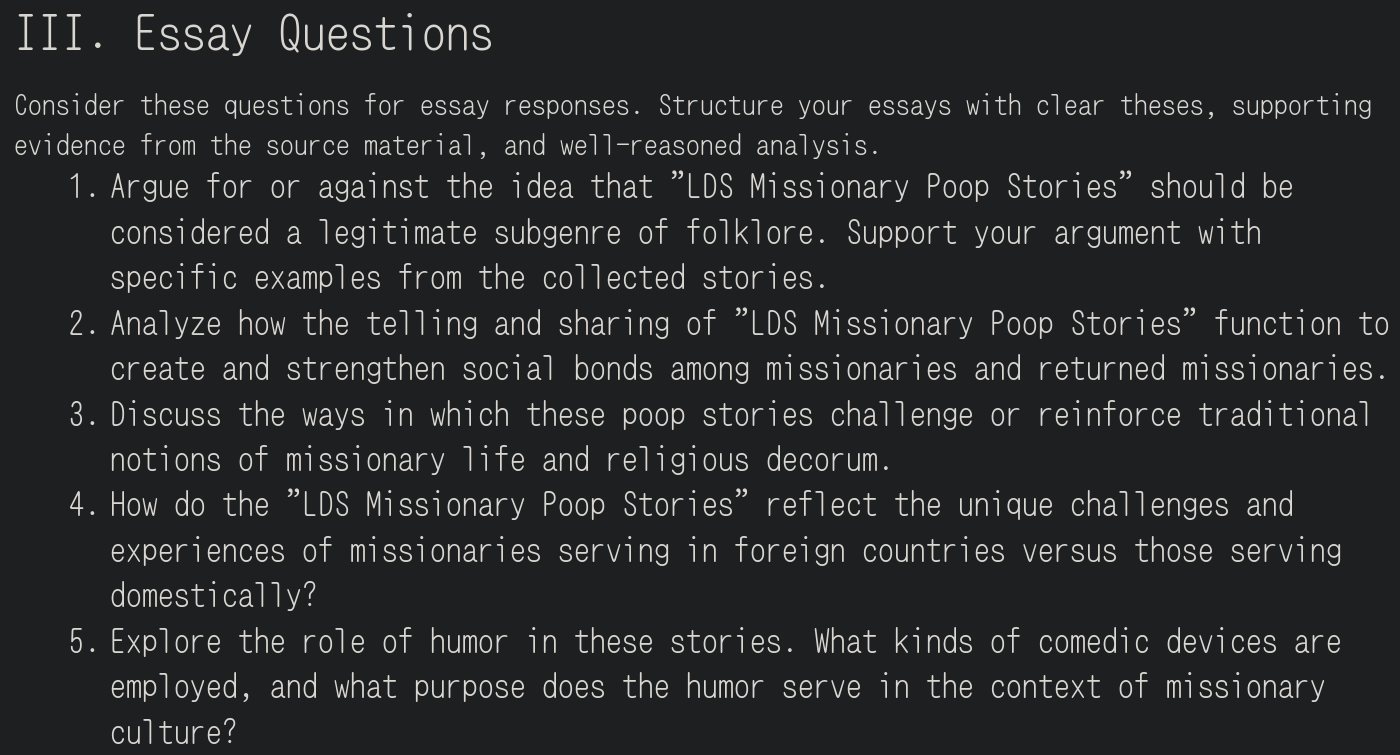1400x755 pixels.
Task: Click the word 'domestically?' ending question four
Action: click(x=213, y=596)
